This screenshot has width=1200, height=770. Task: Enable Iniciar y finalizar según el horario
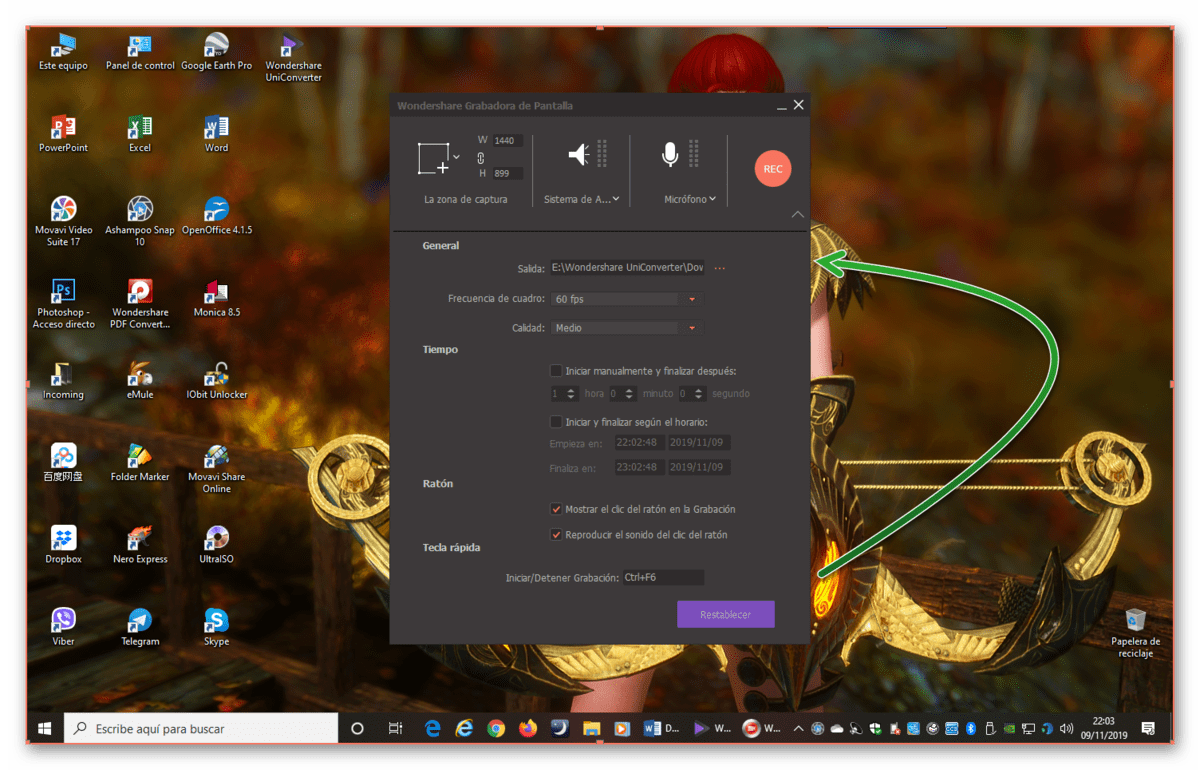click(x=556, y=422)
